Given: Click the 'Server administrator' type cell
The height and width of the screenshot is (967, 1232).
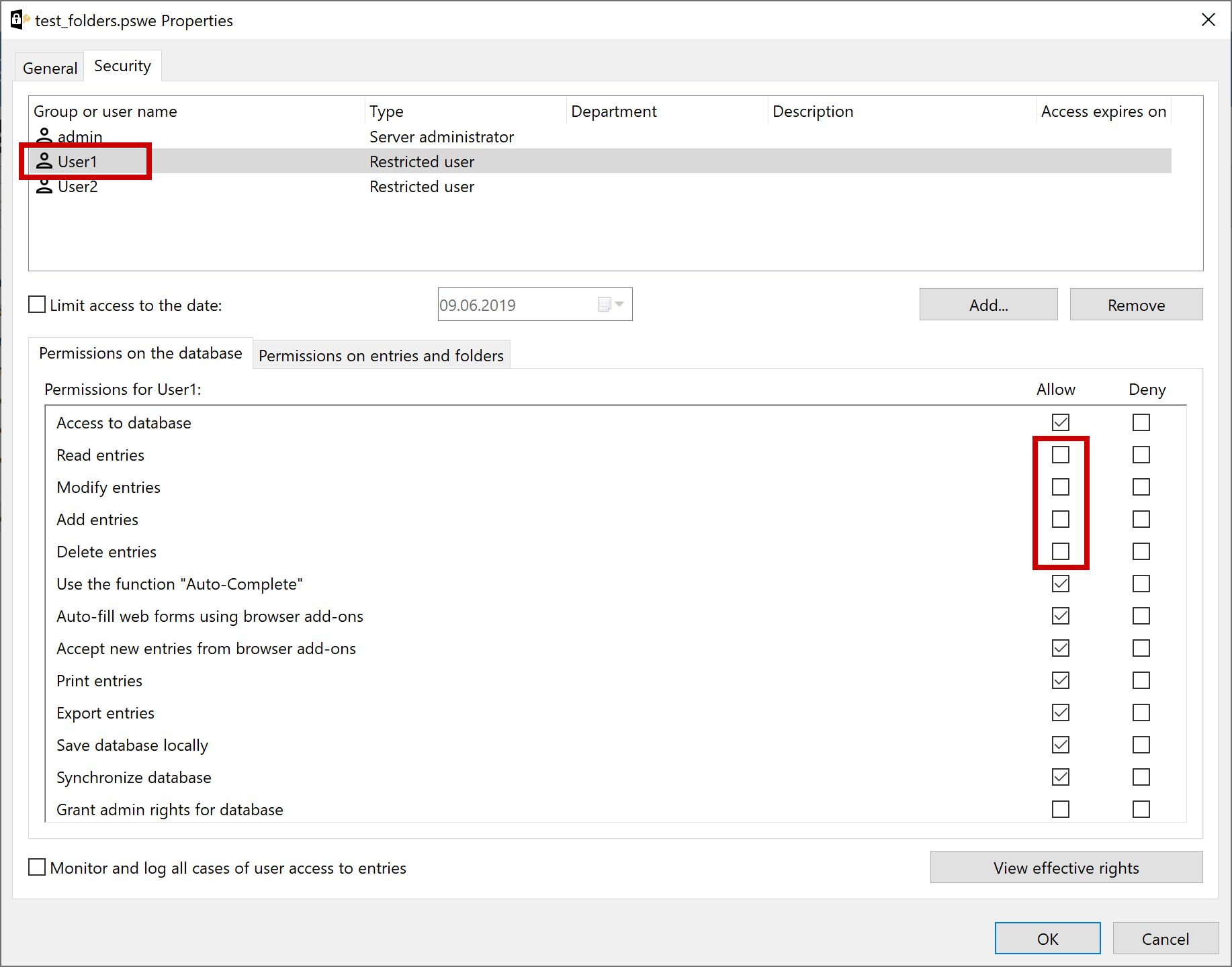Looking at the screenshot, I should click(441, 136).
